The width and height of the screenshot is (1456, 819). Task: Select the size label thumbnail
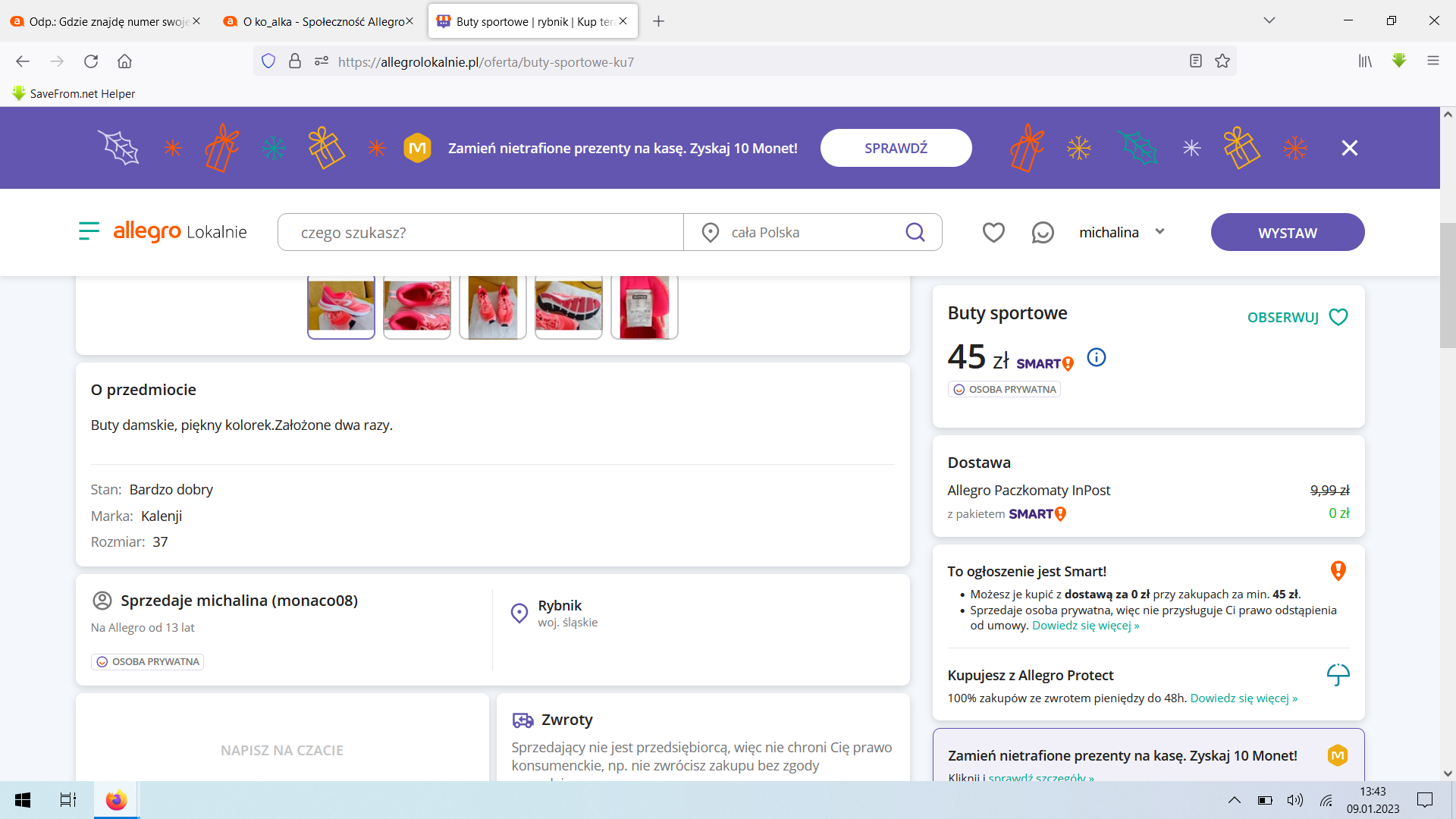click(645, 306)
